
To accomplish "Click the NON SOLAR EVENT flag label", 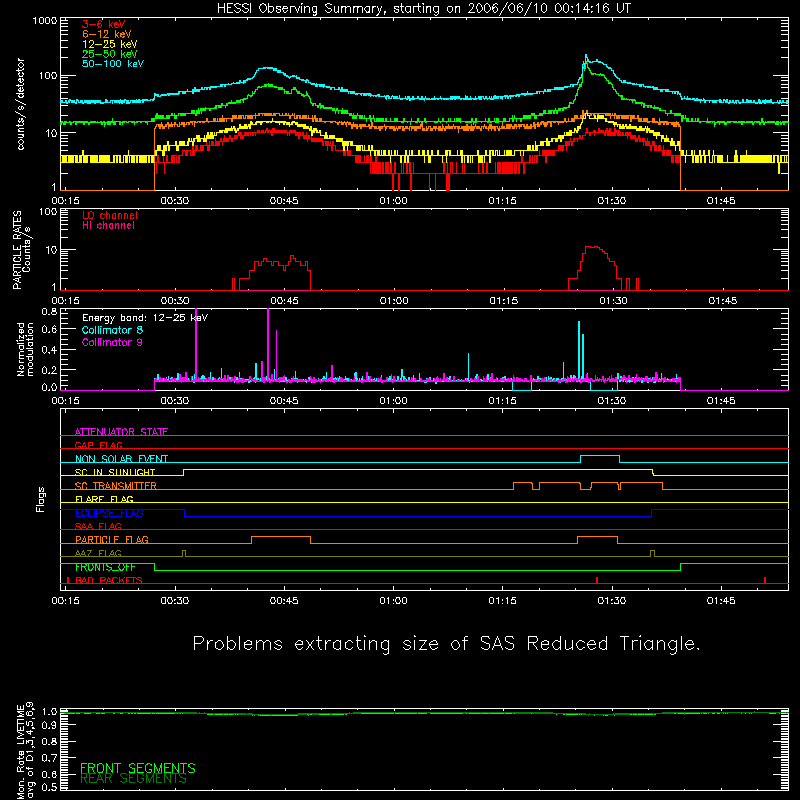I will pyautogui.click(x=121, y=459).
